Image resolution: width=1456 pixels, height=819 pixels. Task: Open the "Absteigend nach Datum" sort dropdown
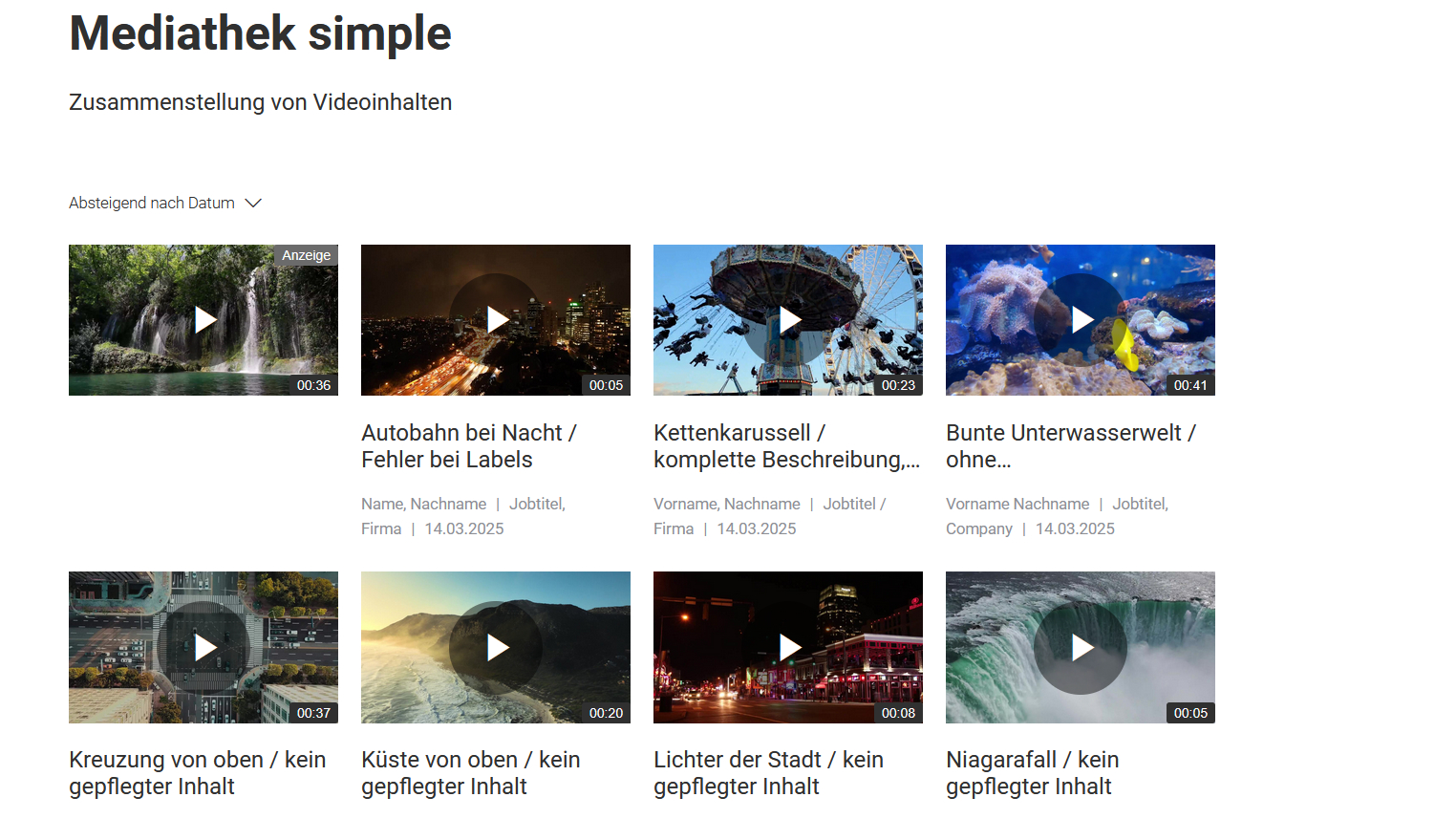pos(151,203)
